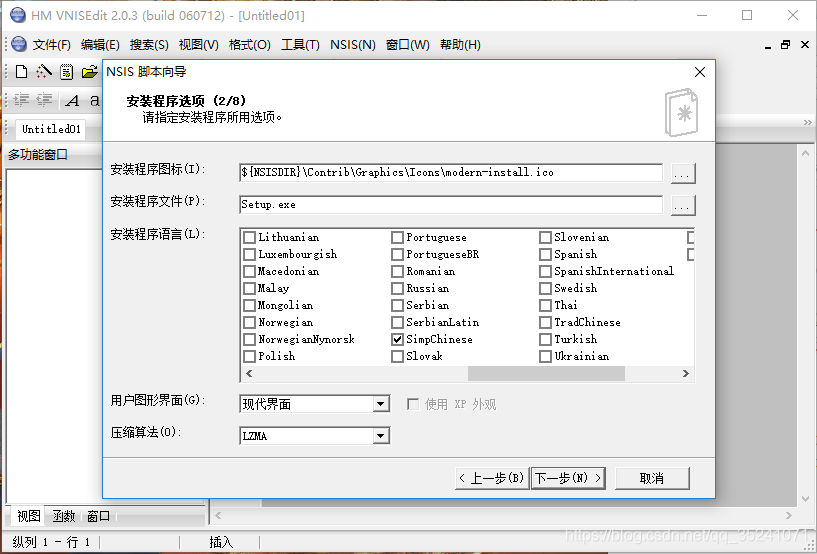Enable the Ukrainian language checkbox
817x554 pixels.
pyautogui.click(x=546, y=356)
